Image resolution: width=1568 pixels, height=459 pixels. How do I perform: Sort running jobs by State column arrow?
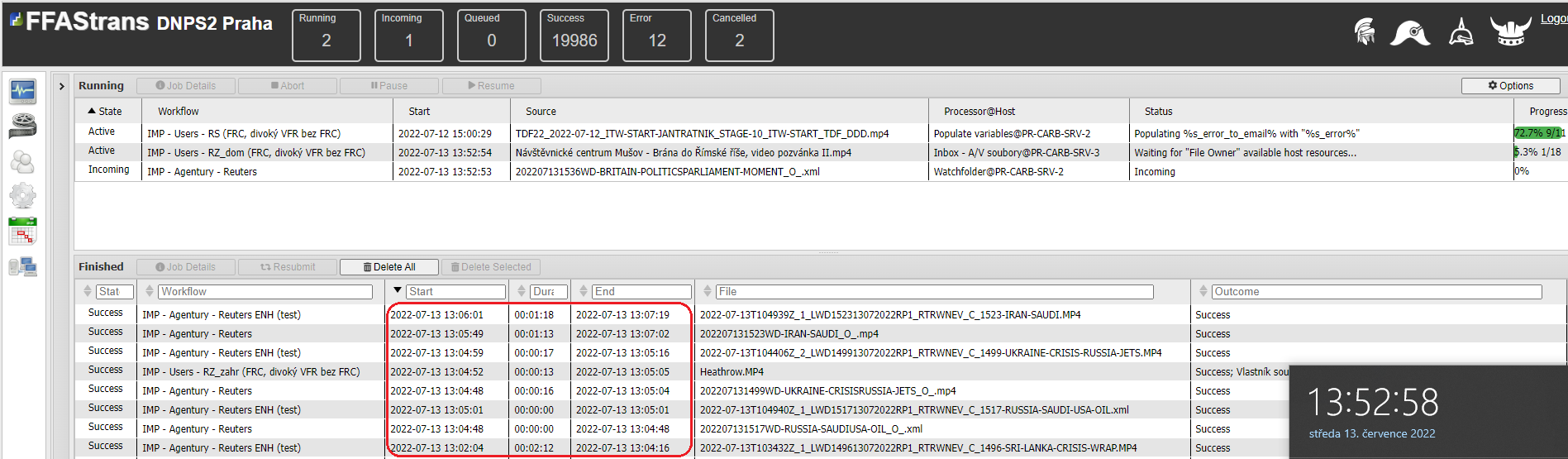coord(92,111)
